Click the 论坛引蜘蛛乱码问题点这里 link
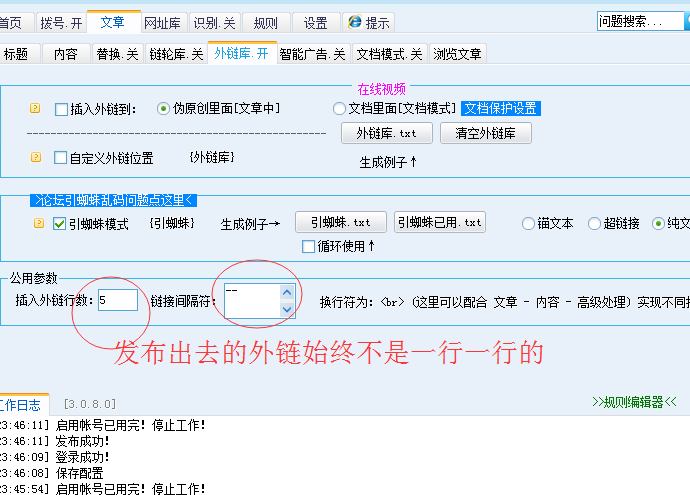 (114, 200)
